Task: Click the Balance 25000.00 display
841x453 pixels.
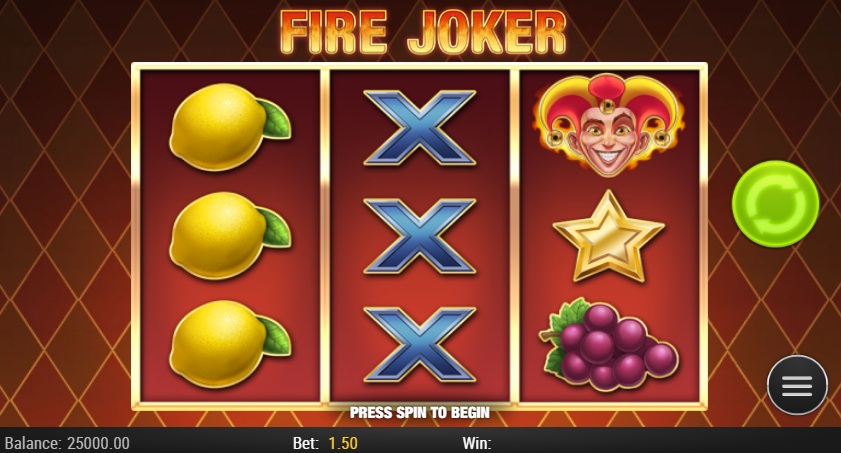Action: pos(98,443)
